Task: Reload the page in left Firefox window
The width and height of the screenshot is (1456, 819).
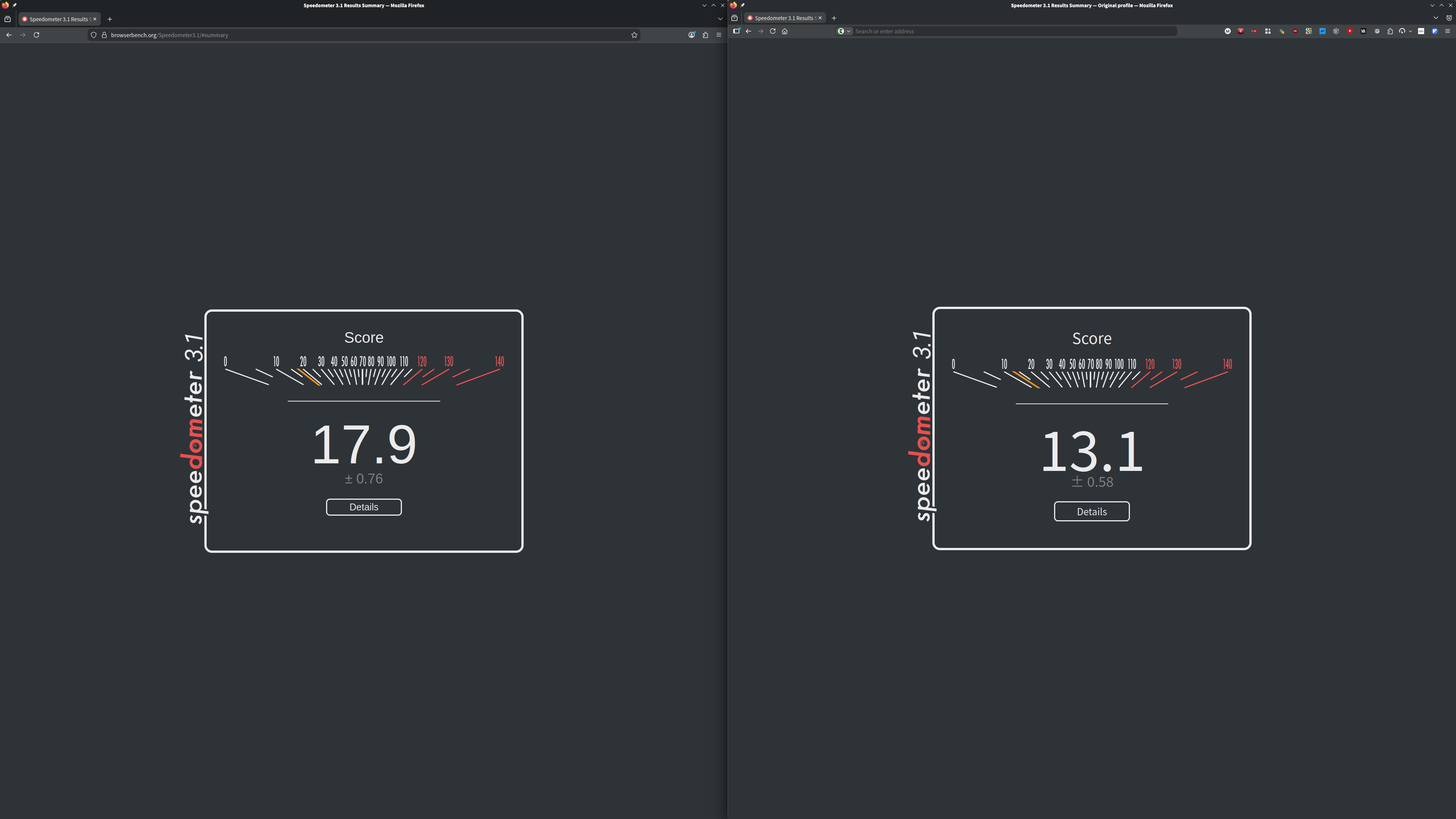Action: click(x=36, y=35)
